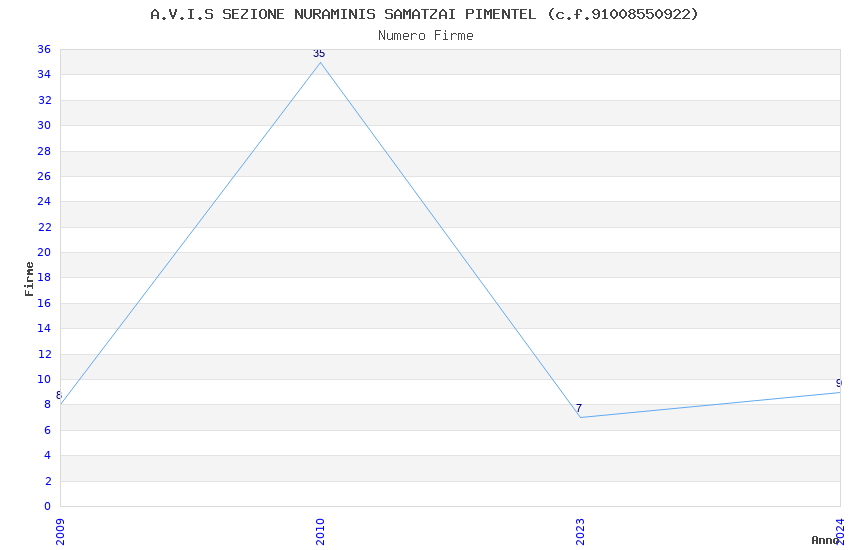
Task: Click the y-axis tick value 14
Action: point(44,328)
